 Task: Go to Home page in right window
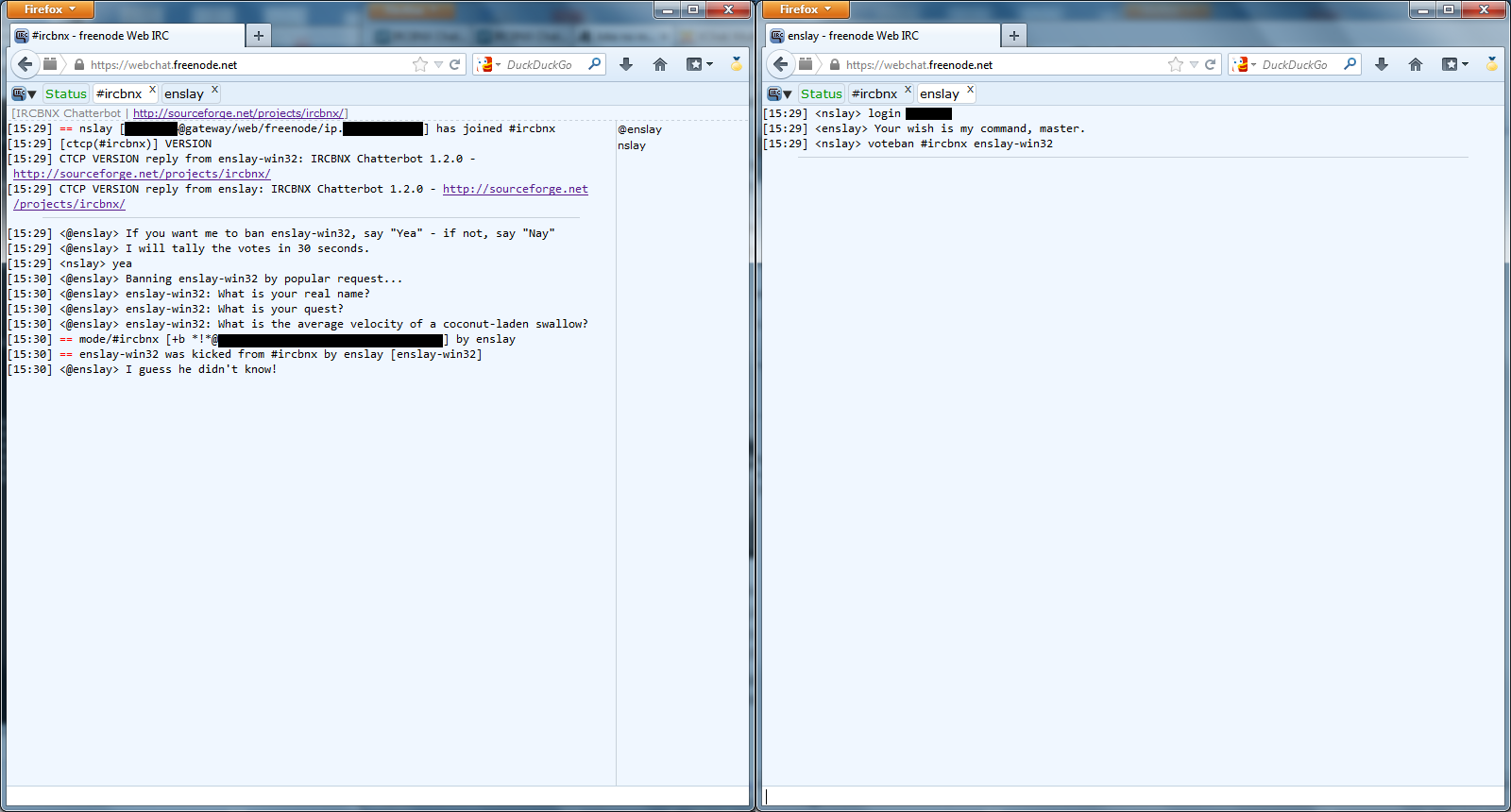tap(1416, 64)
